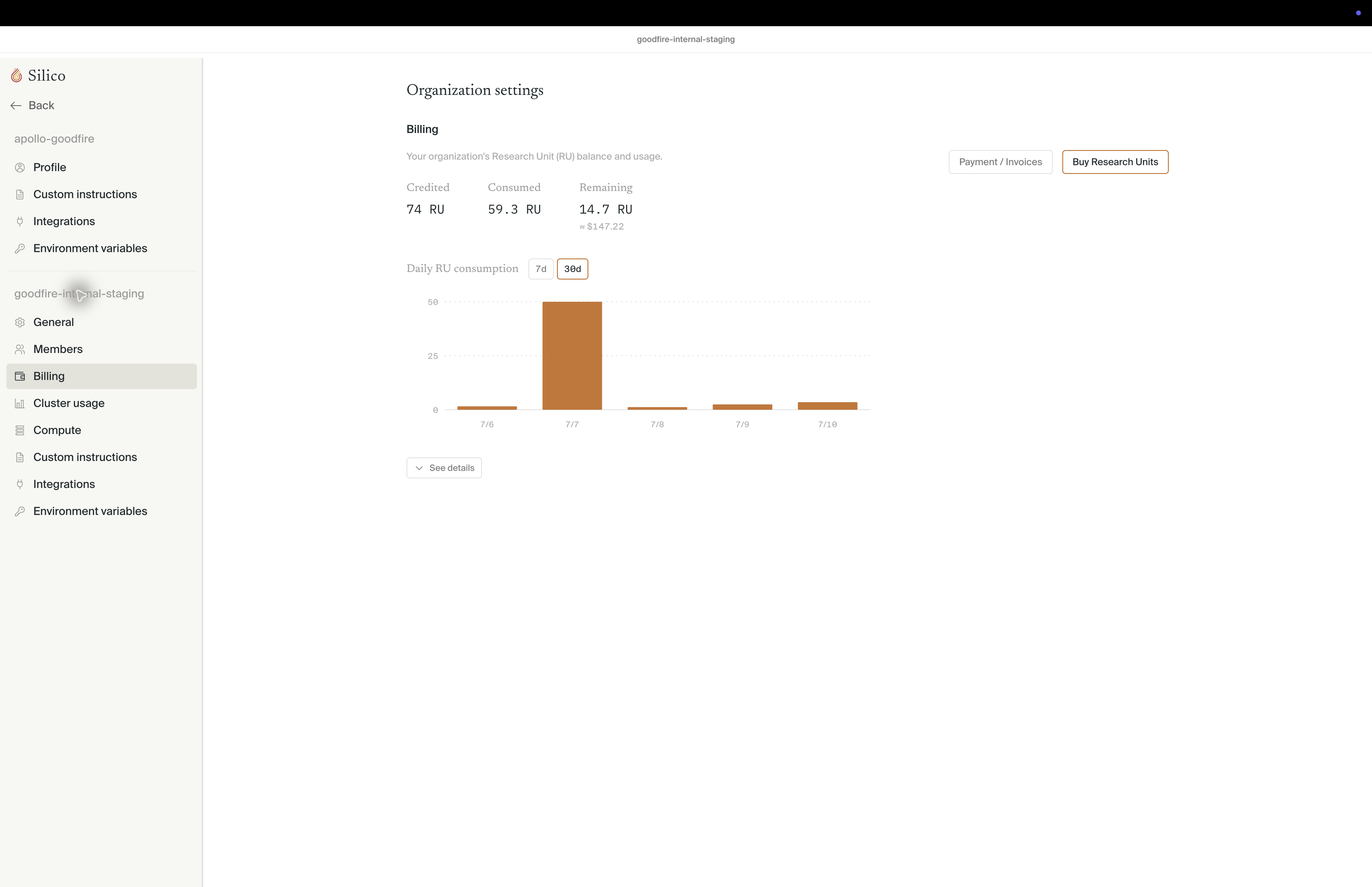Click the plug icon beside apollo-goodfire Integrations

[x=20, y=222]
